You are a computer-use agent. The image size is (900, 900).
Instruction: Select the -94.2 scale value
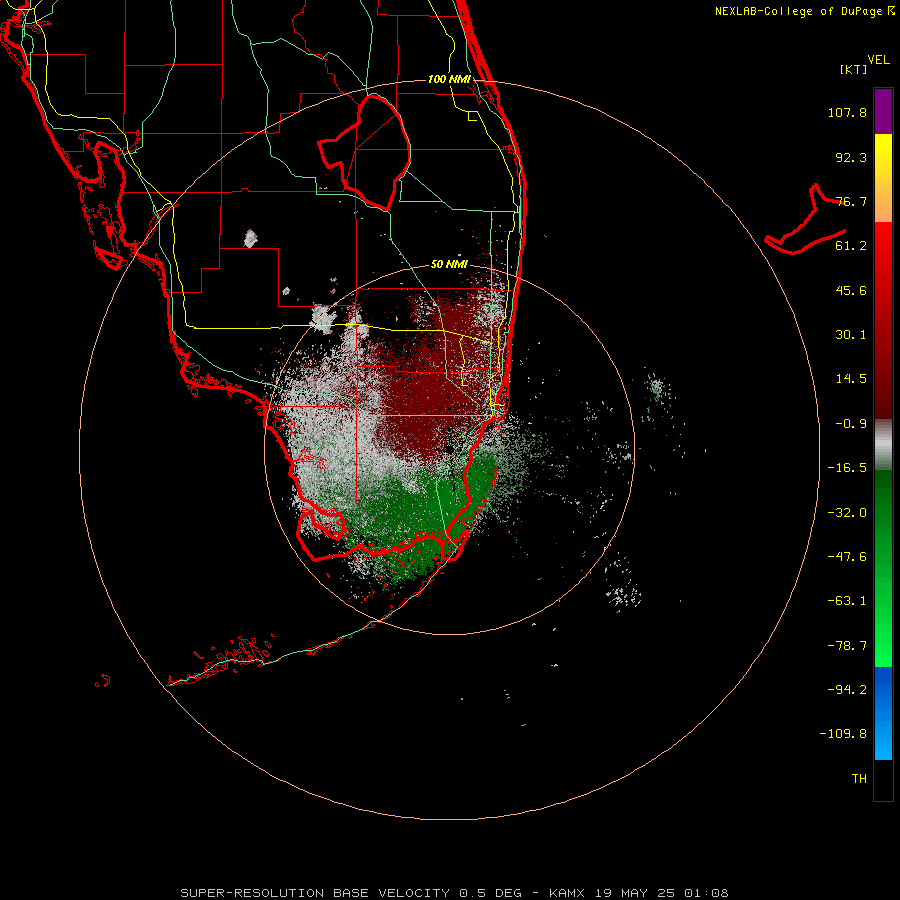click(x=847, y=690)
